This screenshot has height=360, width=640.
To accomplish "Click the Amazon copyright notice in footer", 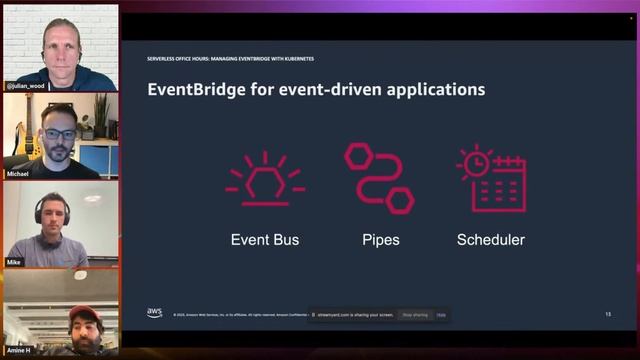I will click(x=240, y=315).
